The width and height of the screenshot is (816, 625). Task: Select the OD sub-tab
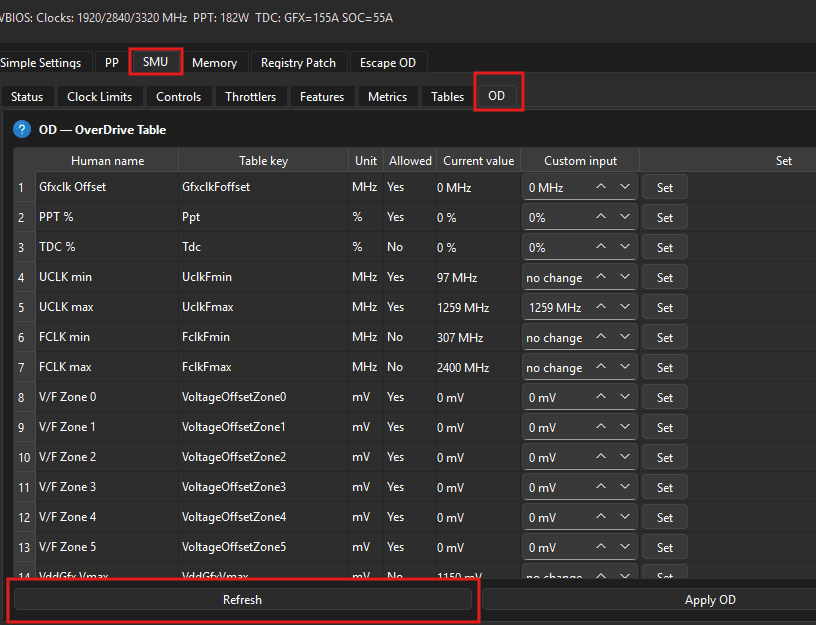pyautogui.click(x=496, y=96)
